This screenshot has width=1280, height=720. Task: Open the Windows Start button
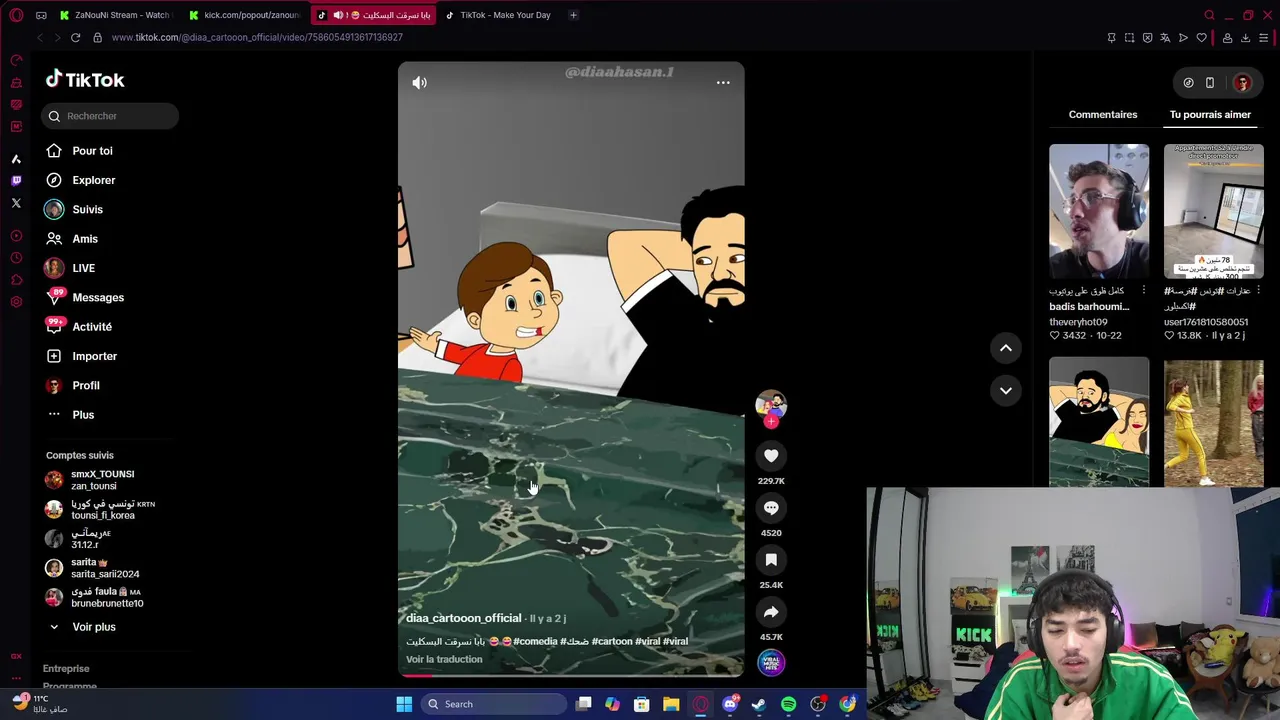pos(404,704)
